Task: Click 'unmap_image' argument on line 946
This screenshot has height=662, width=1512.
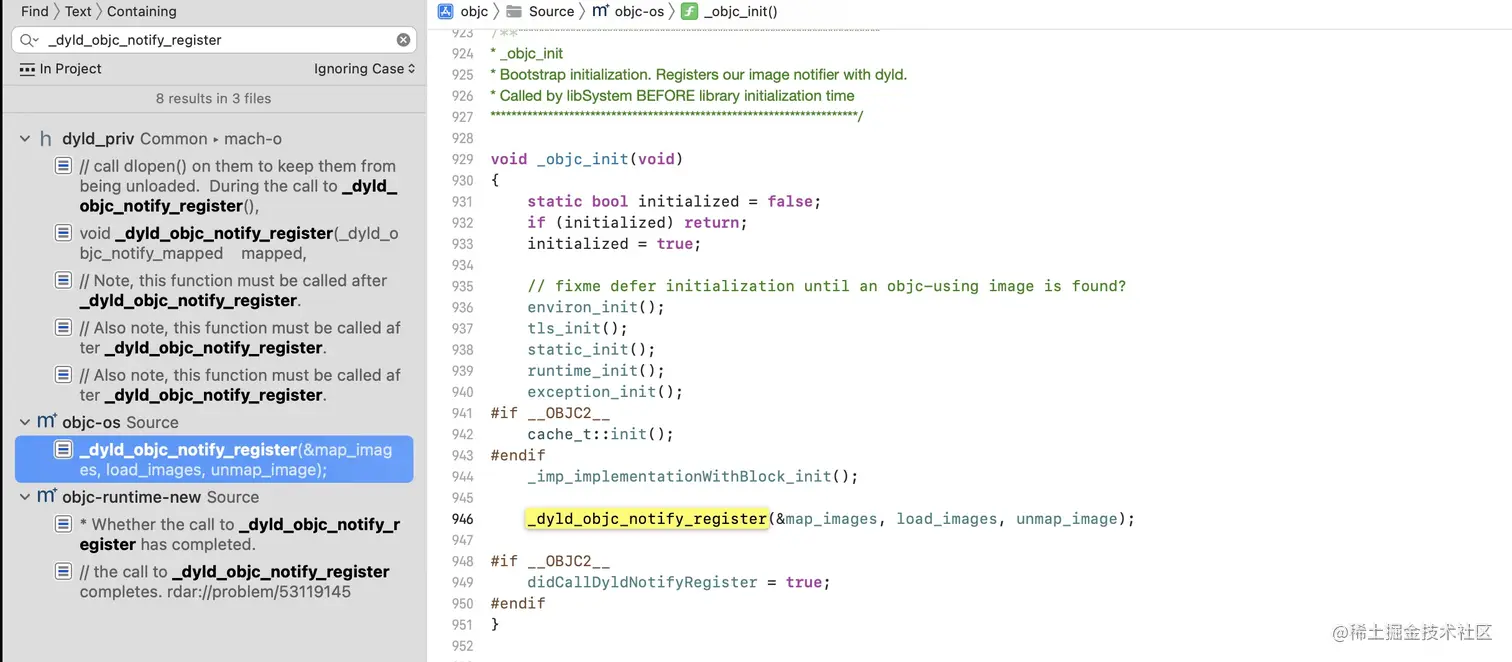Action: pyautogui.click(x=1066, y=519)
